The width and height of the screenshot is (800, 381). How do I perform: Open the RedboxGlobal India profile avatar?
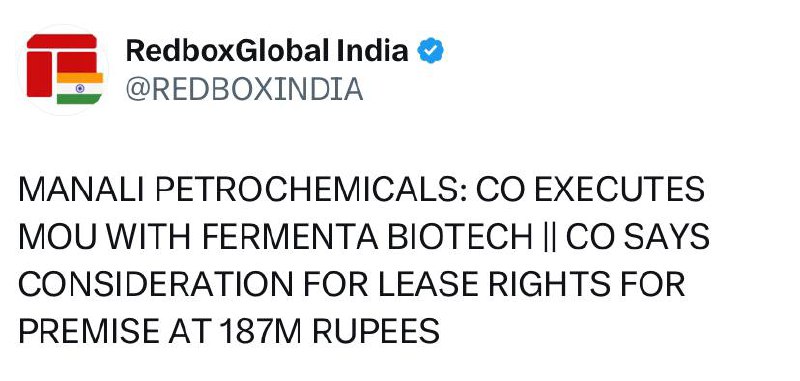[63, 70]
